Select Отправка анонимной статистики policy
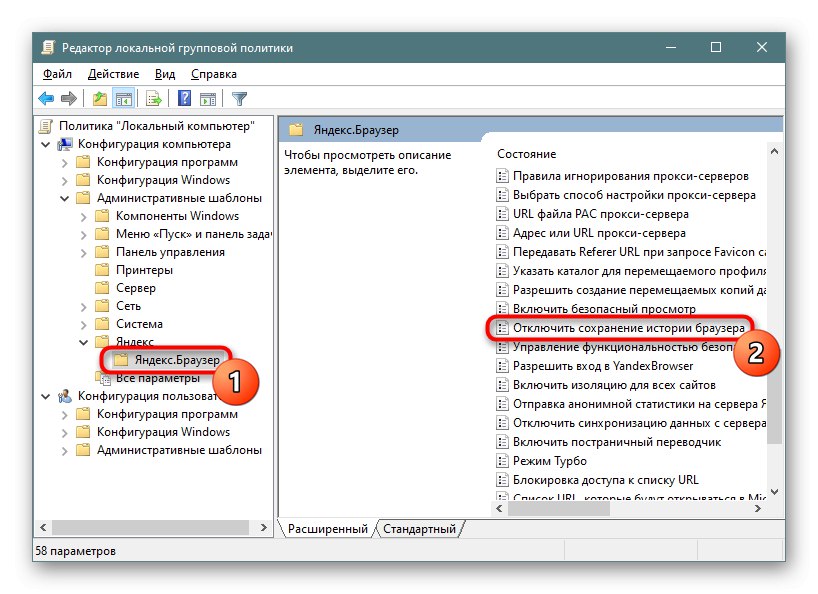Screen dimensions: 818x594 640,404
